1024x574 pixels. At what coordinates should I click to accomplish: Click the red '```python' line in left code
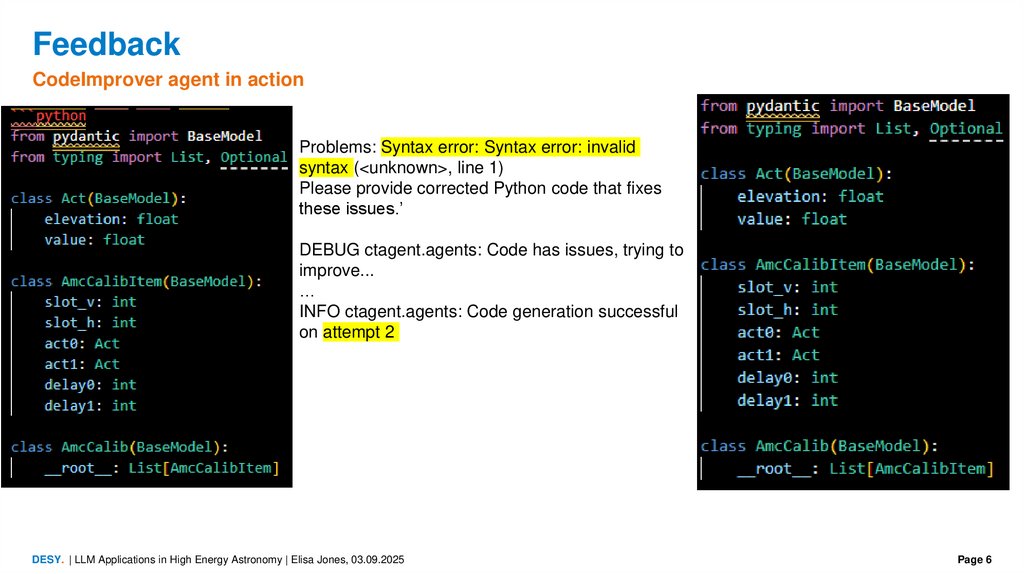pos(49,116)
